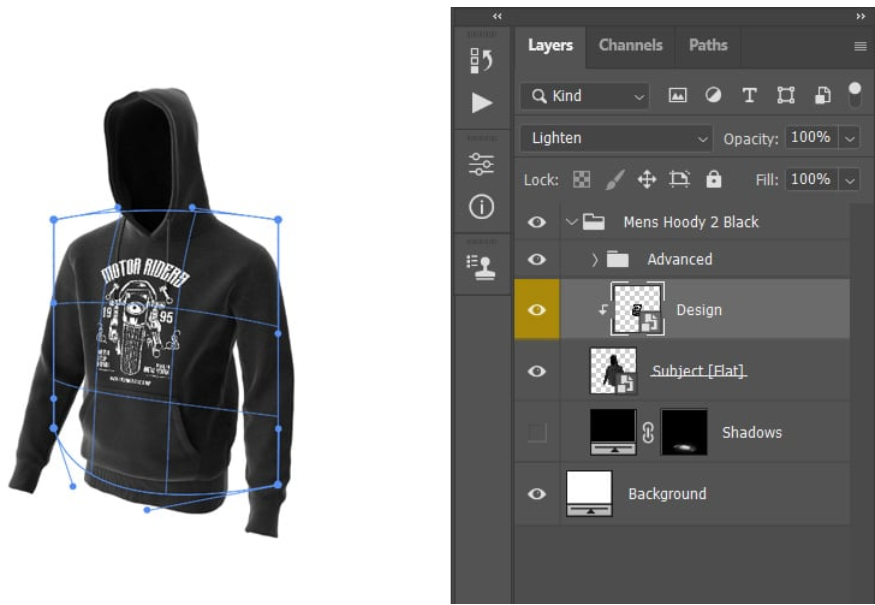Lock artboard nesting icon
The width and height of the screenshot is (875, 605).
(x=679, y=179)
